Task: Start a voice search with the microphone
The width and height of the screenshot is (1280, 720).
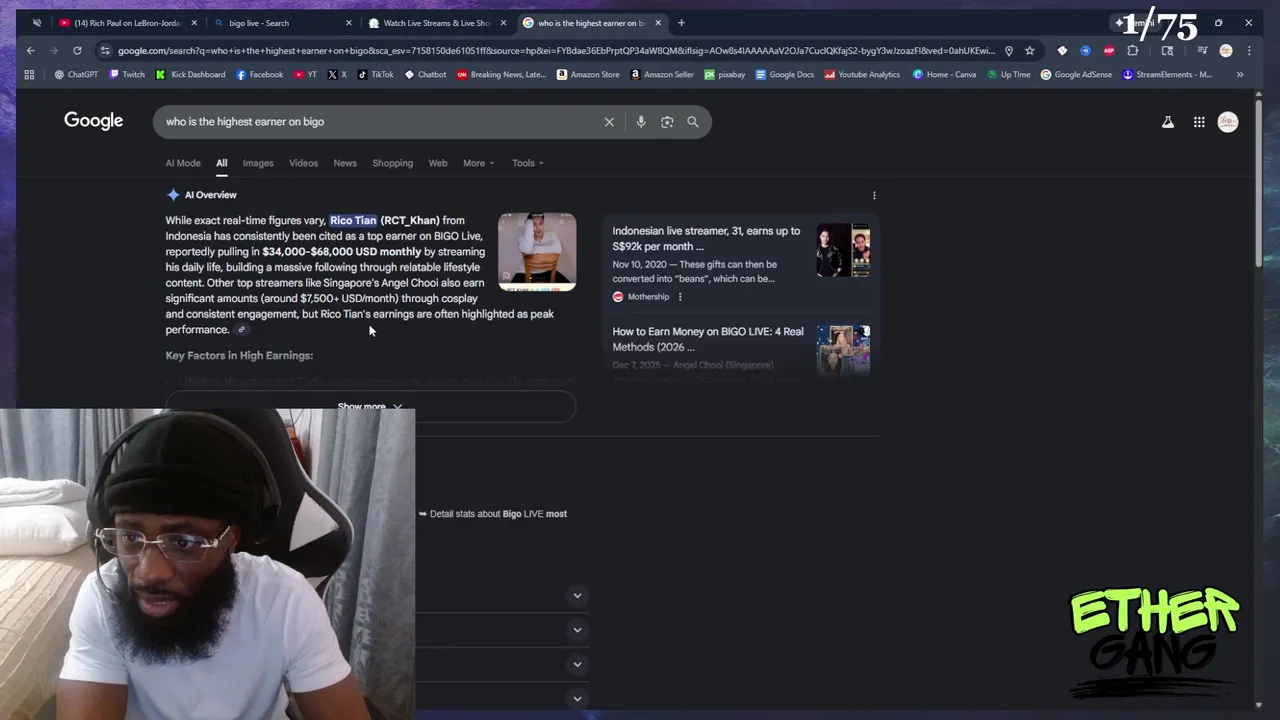Action: (x=641, y=122)
